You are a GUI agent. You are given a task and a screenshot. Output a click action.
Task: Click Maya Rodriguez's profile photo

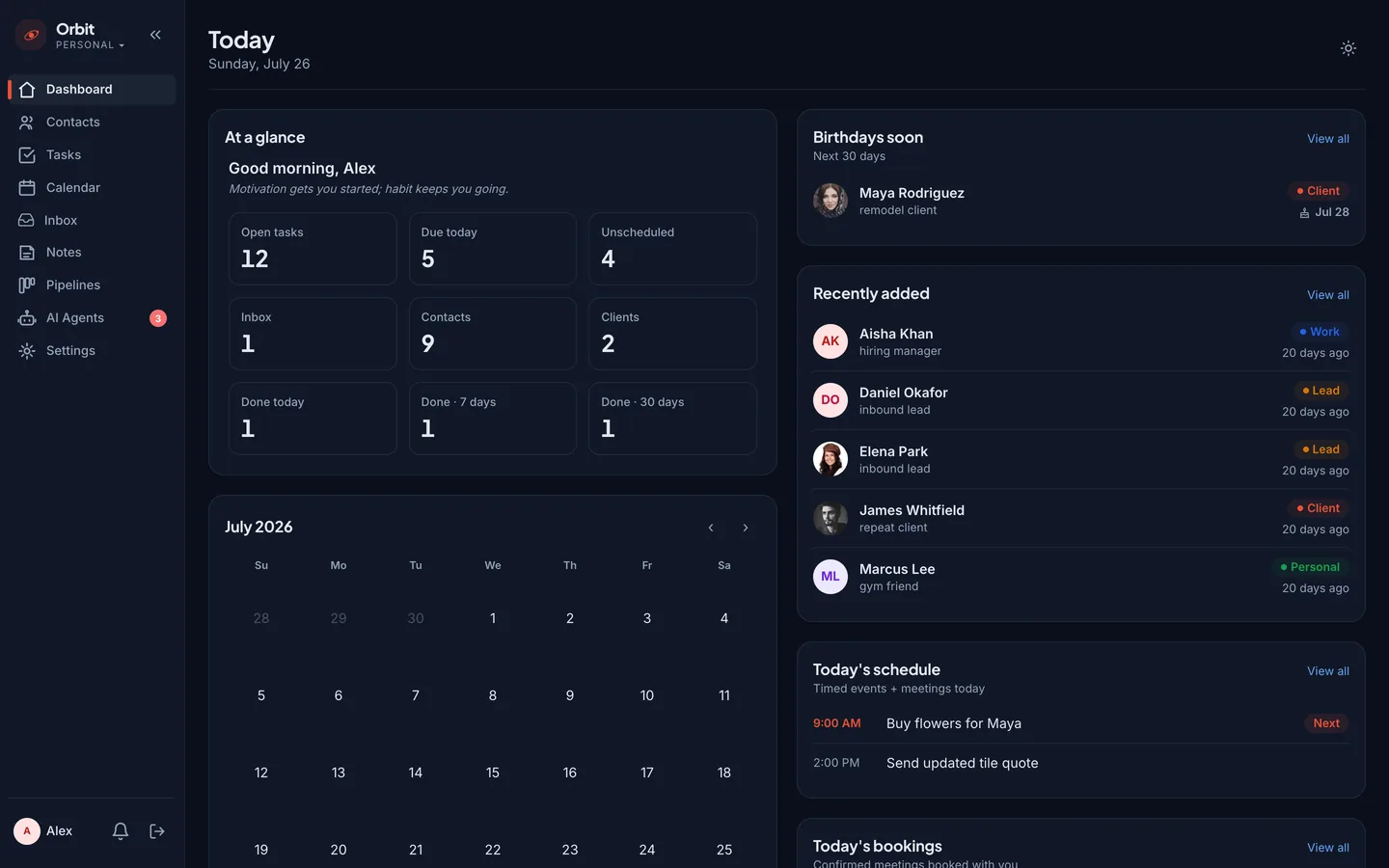point(831,201)
